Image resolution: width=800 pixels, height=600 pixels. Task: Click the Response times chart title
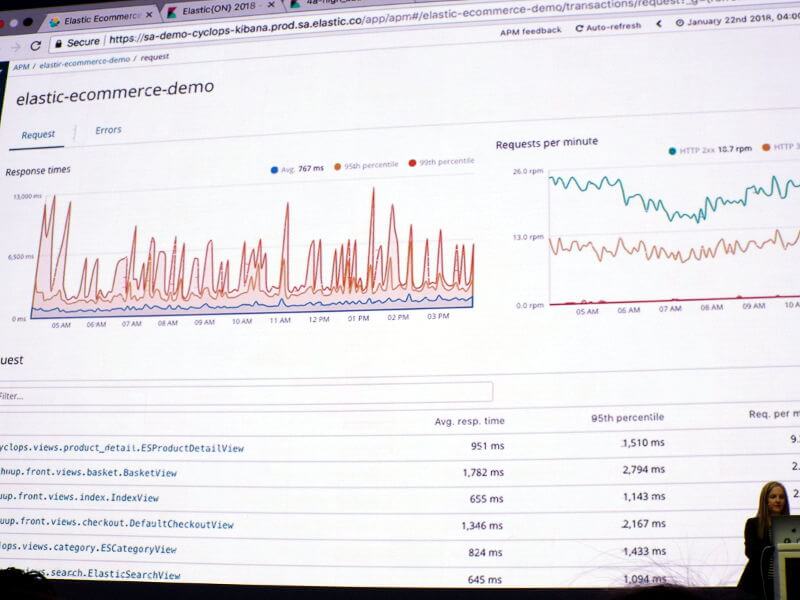click(x=38, y=171)
